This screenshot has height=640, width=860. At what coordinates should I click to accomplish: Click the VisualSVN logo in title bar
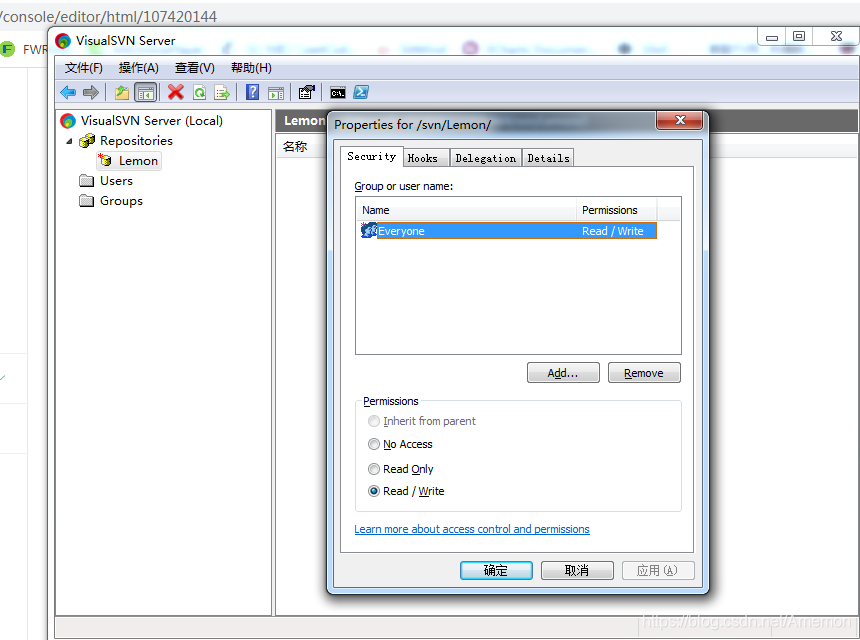coord(63,41)
